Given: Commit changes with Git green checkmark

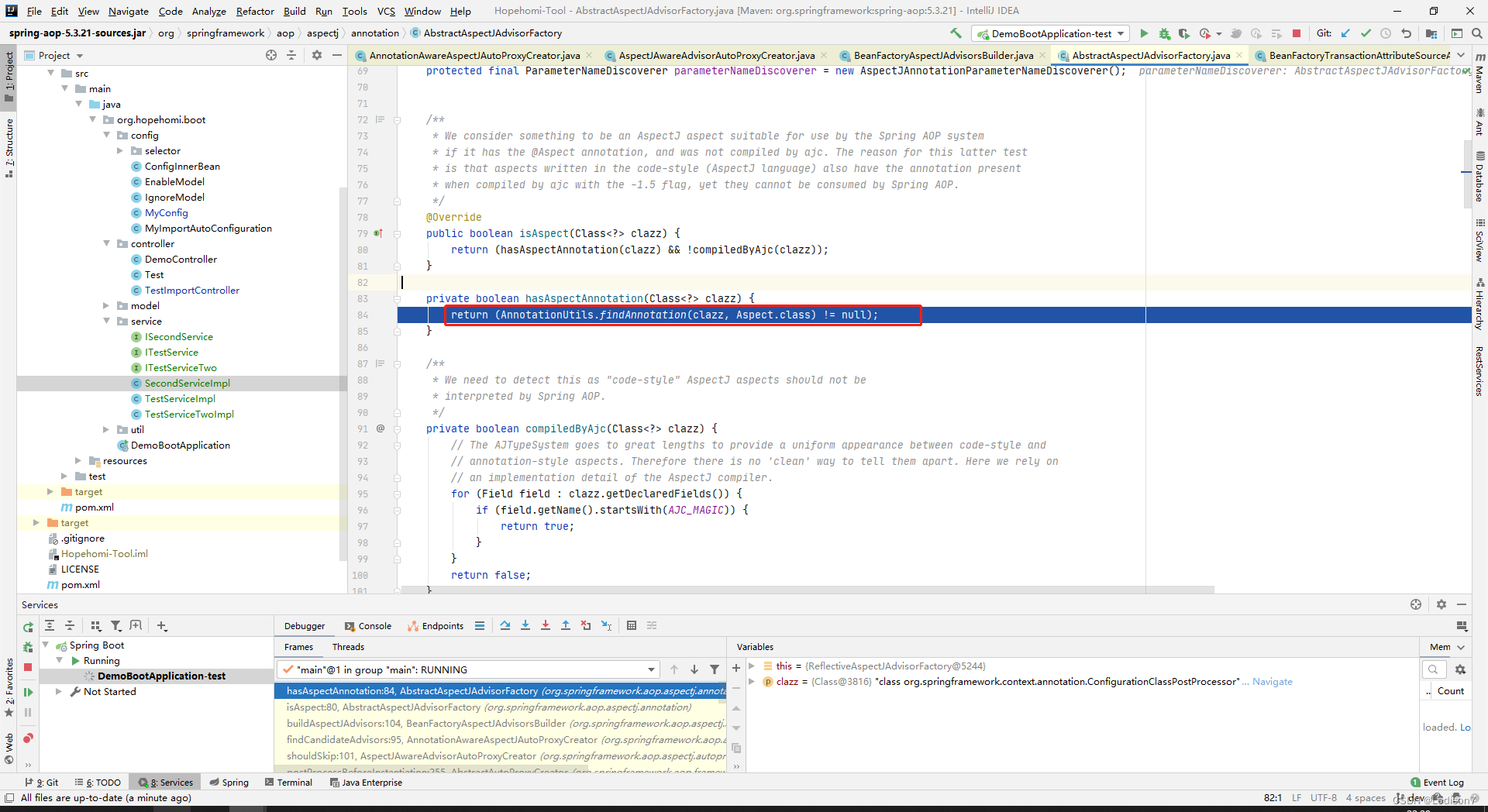Looking at the screenshot, I should click(x=1366, y=33).
